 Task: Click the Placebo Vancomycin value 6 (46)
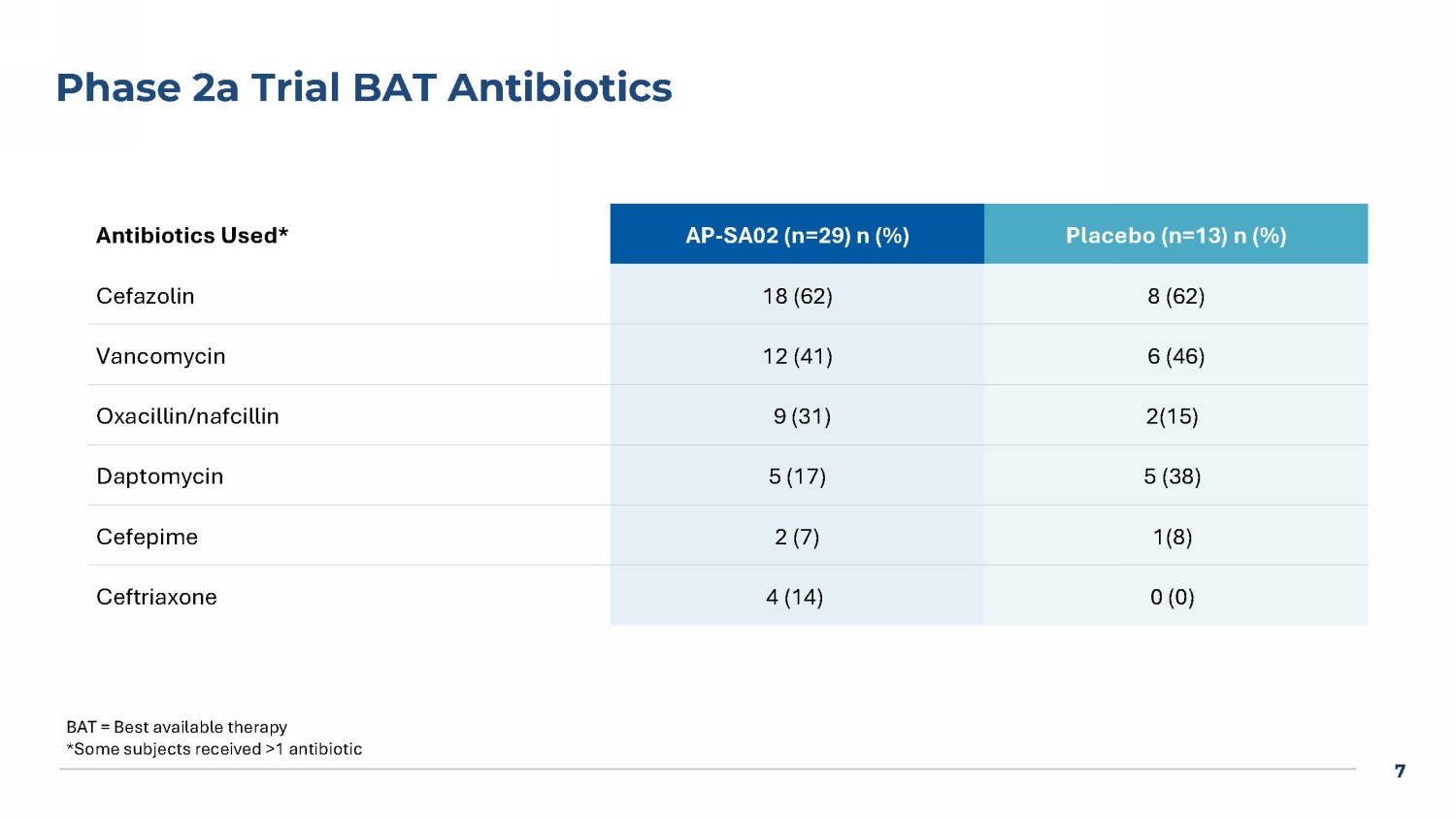pyautogui.click(x=1175, y=356)
